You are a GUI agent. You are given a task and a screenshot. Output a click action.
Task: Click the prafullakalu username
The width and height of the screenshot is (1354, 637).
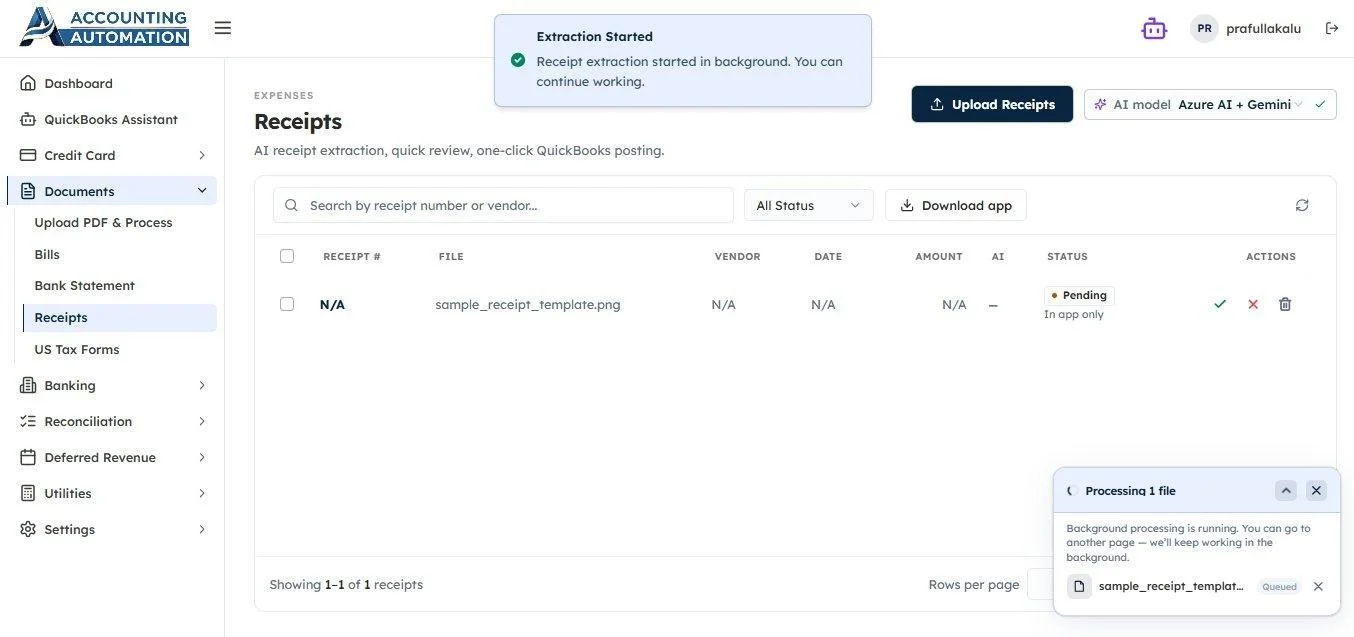1264,28
